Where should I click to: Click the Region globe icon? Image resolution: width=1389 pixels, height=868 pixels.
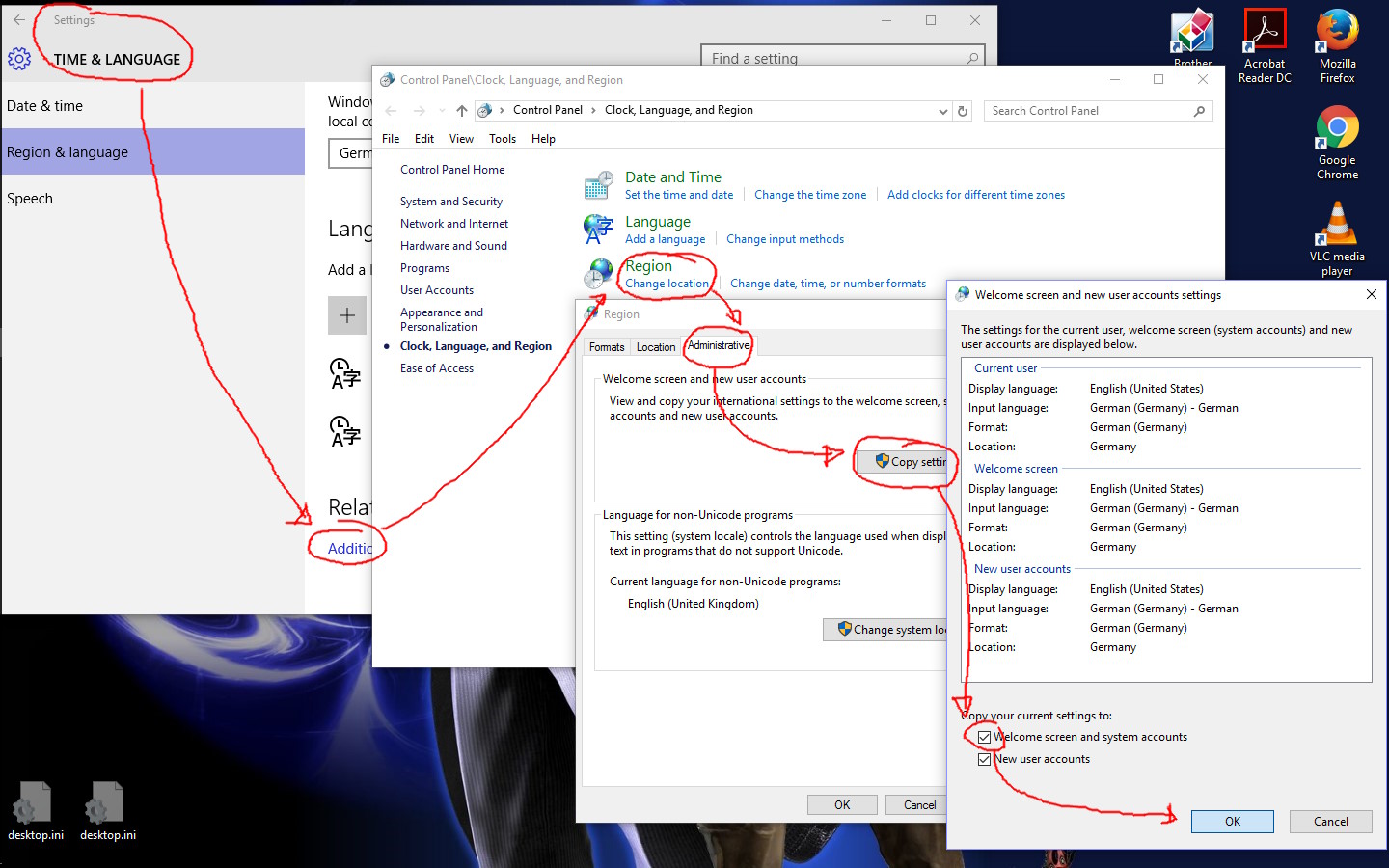pyautogui.click(x=598, y=274)
